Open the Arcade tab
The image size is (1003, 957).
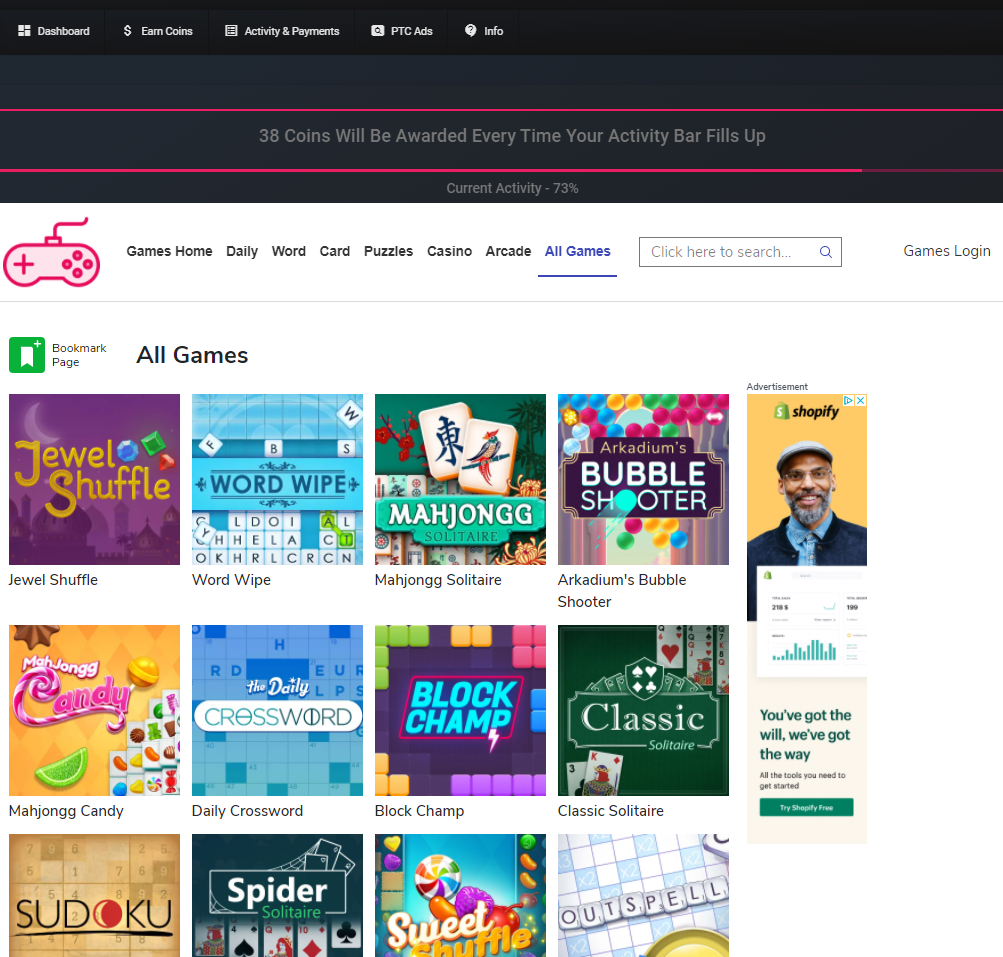pos(508,251)
